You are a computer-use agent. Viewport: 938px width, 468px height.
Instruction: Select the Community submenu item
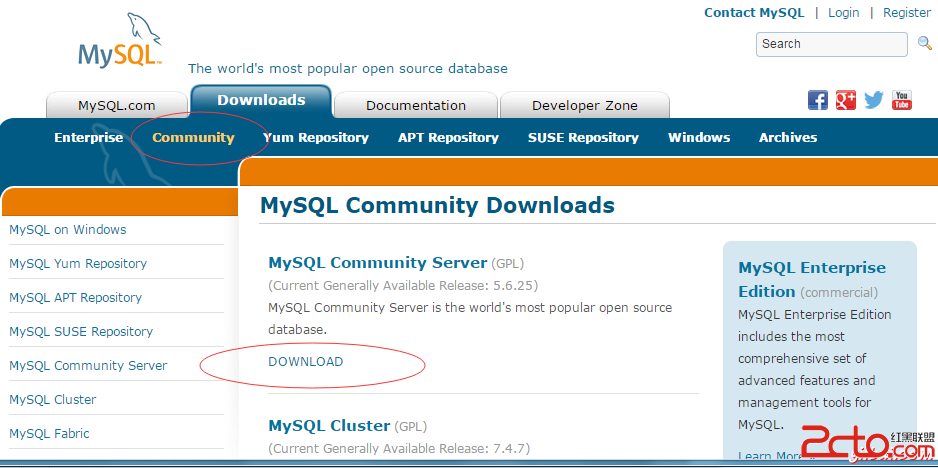coord(193,138)
